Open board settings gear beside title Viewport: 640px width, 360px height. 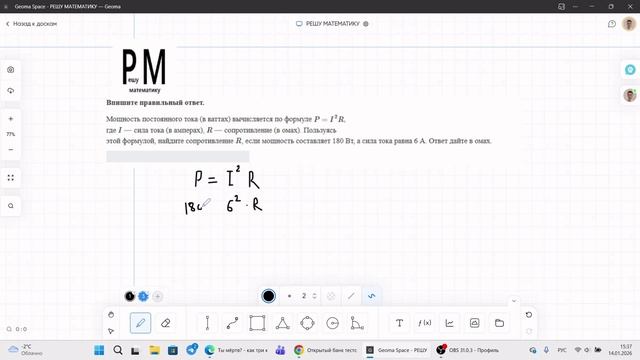(x=366, y=24)
